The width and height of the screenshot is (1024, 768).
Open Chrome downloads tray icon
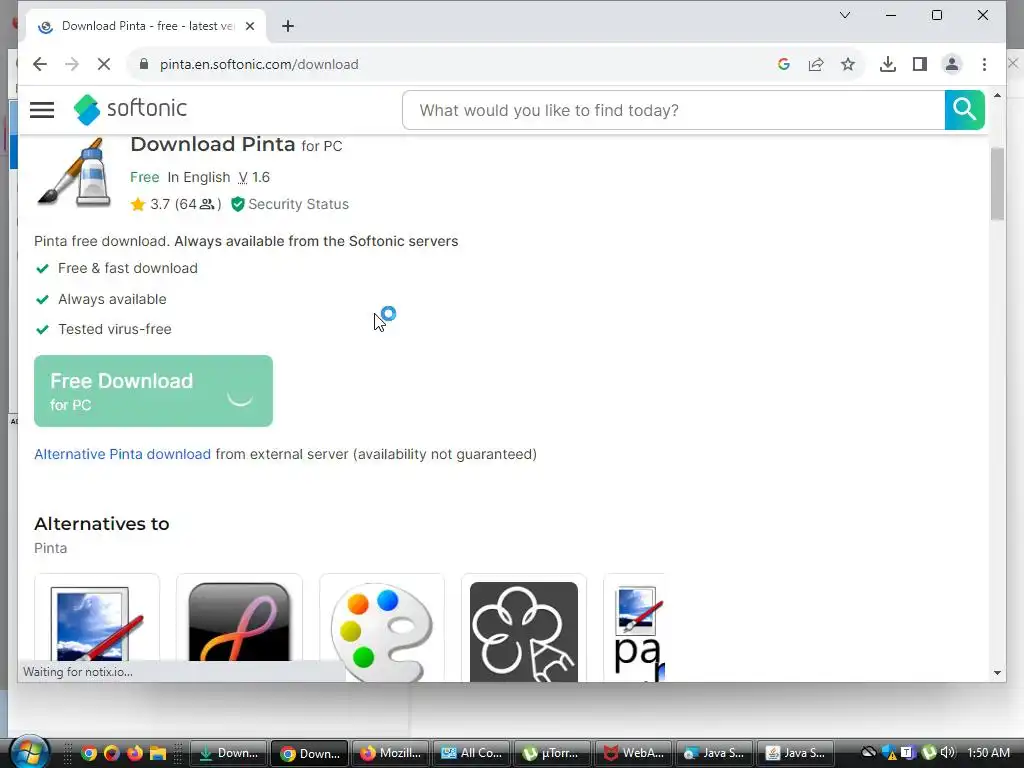point(888,64)
